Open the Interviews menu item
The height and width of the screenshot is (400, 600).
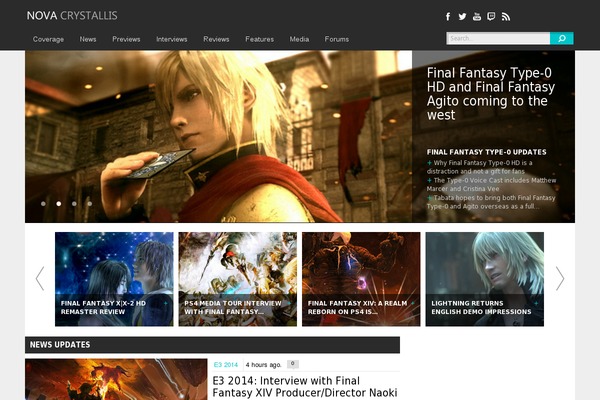coord(171,39)
